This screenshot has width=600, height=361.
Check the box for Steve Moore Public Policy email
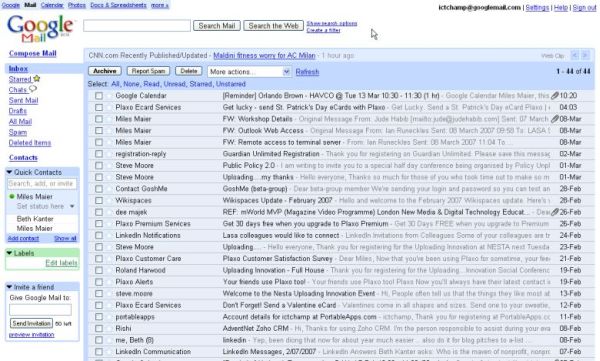point(99,165)
